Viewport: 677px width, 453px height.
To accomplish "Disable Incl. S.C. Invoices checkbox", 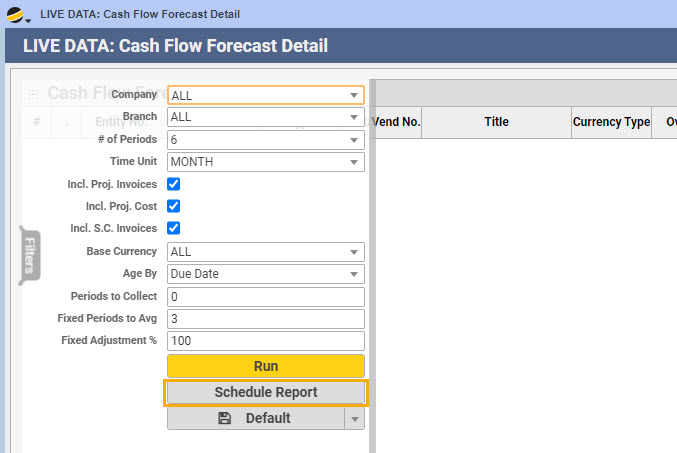I will tap(174, 228).
